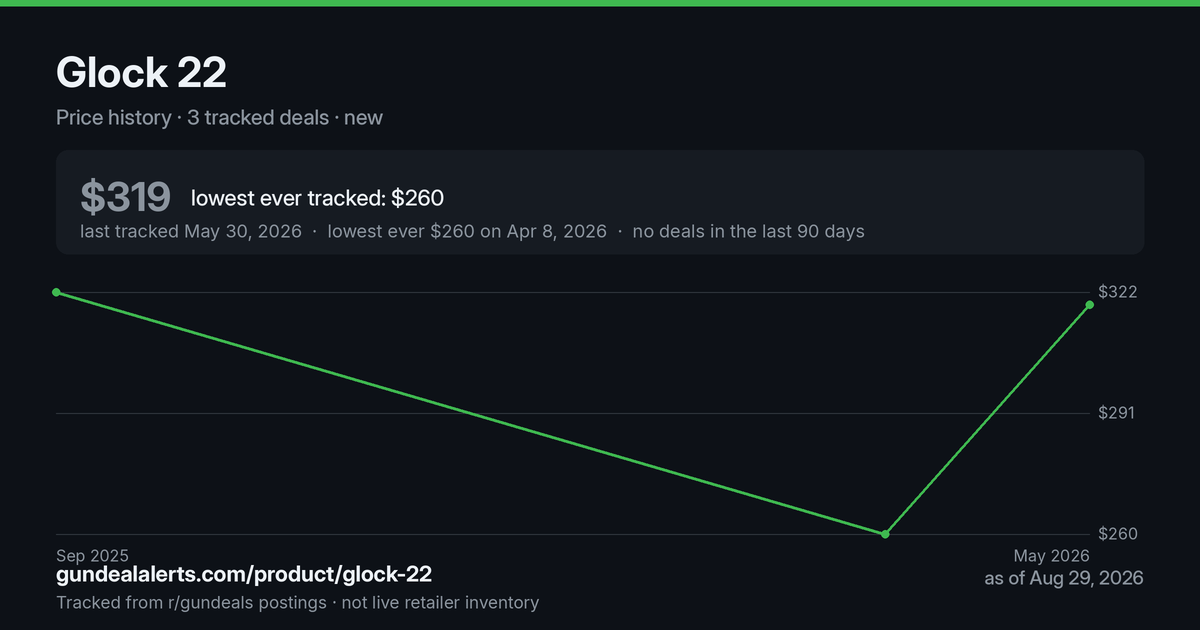Click the Glock 22 title heading
The height and width of the screenshot is (630, 1200).
141,73
